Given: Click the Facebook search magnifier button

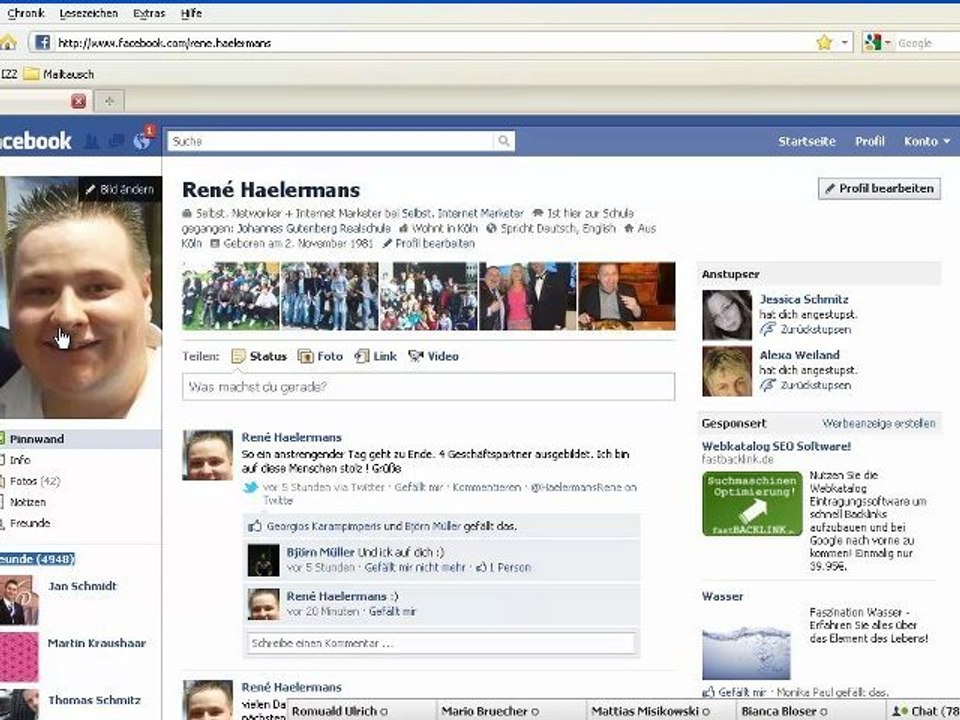Looking at the screenshot, I should [x=504, y=141].
